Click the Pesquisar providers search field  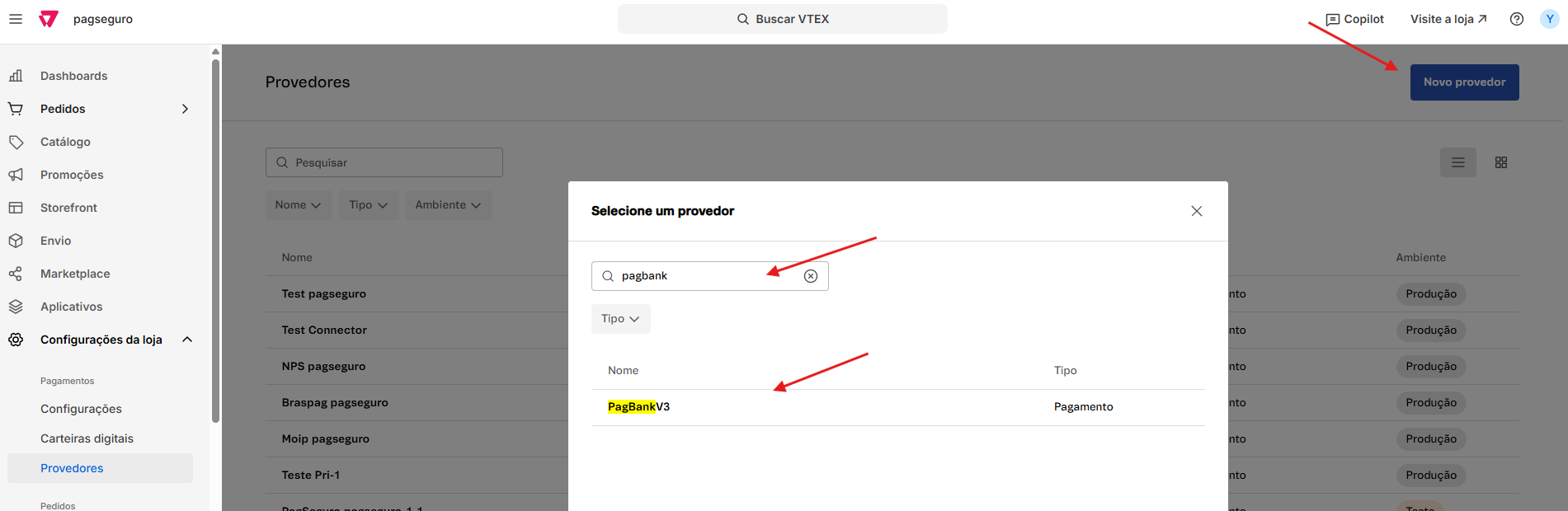[x=384, y=162]
